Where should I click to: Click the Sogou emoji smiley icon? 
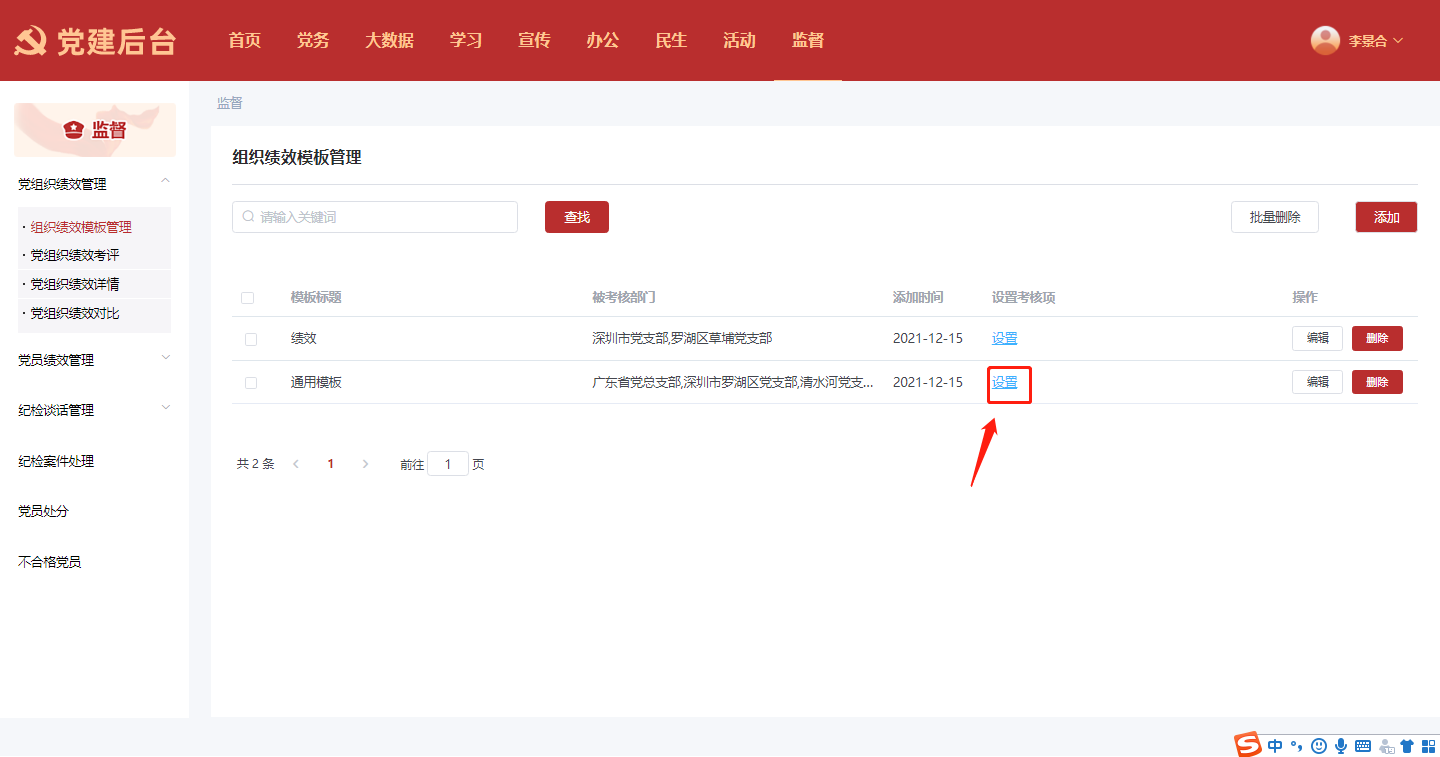[1319, 745]
